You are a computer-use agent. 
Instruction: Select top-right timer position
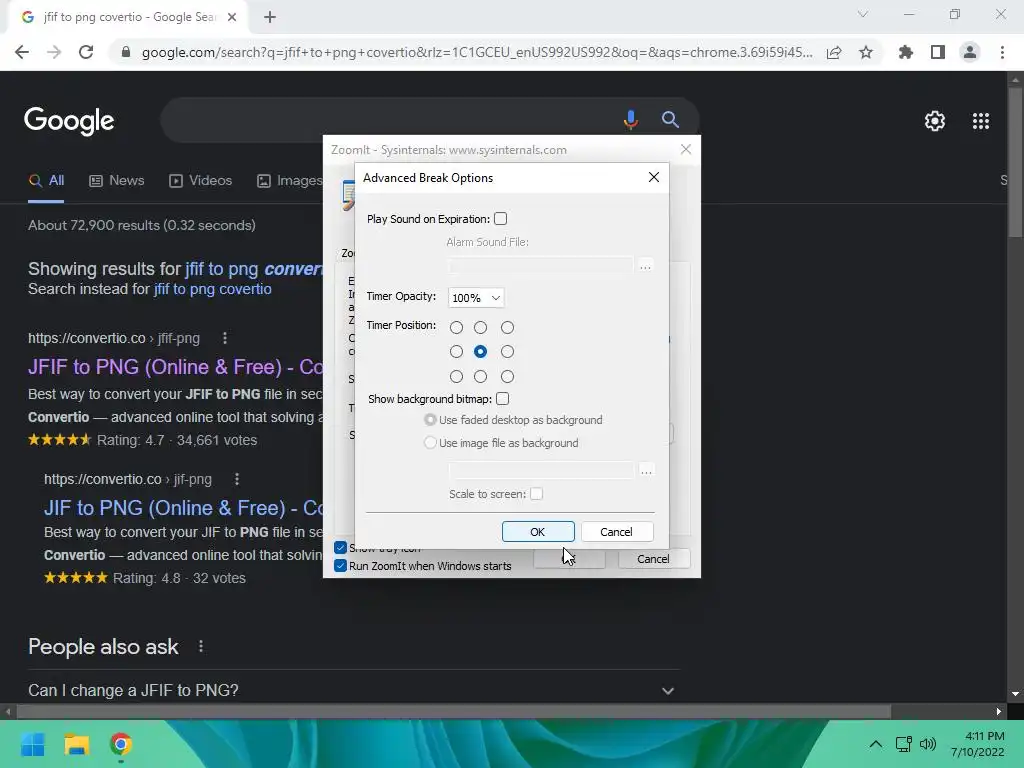tap(507, 327)
